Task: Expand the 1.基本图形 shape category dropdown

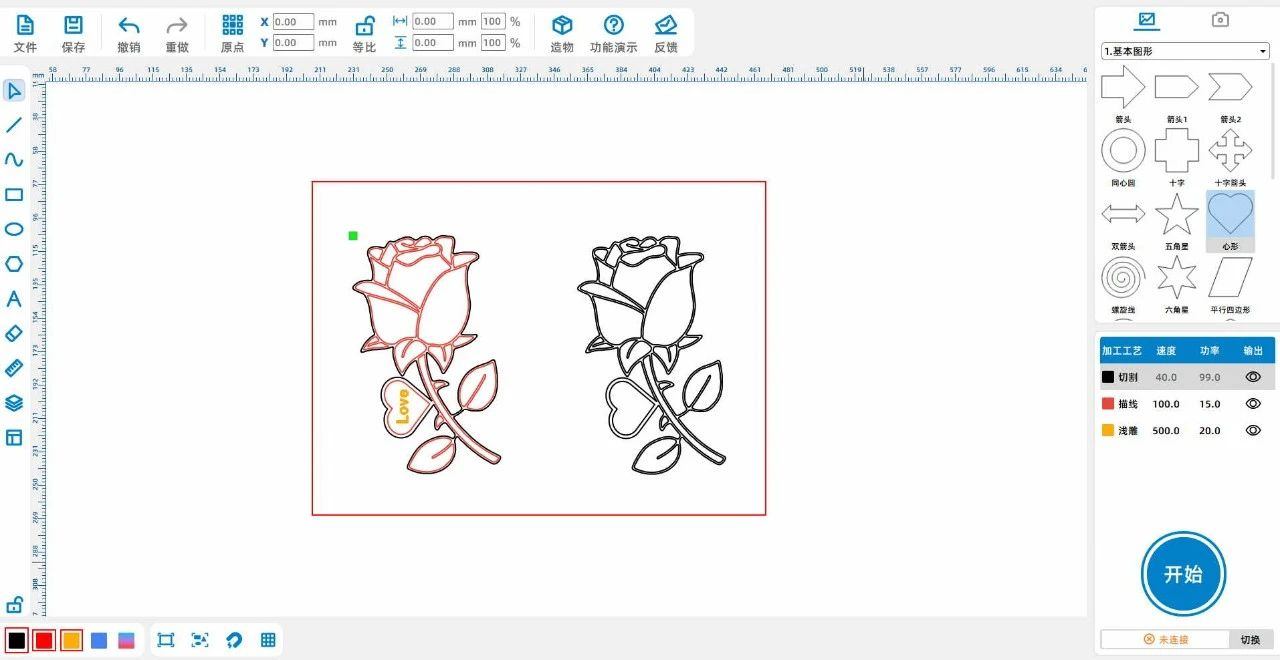Action: (1184, 51)
